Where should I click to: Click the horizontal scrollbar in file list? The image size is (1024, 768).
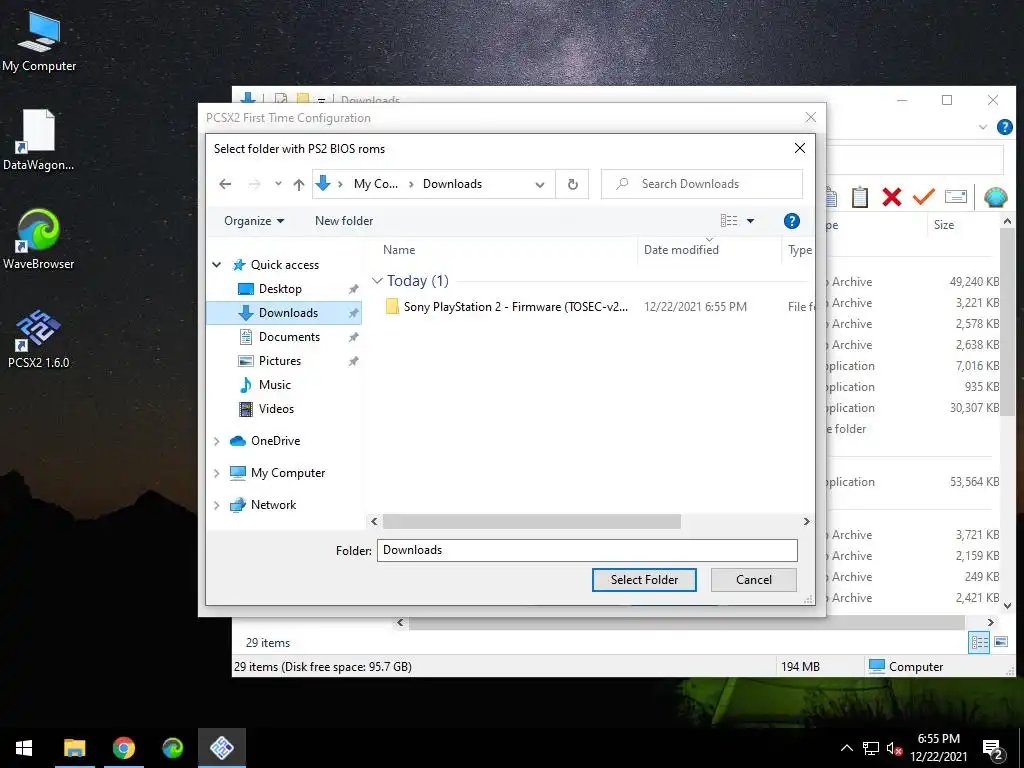click(x=532, y=521)
